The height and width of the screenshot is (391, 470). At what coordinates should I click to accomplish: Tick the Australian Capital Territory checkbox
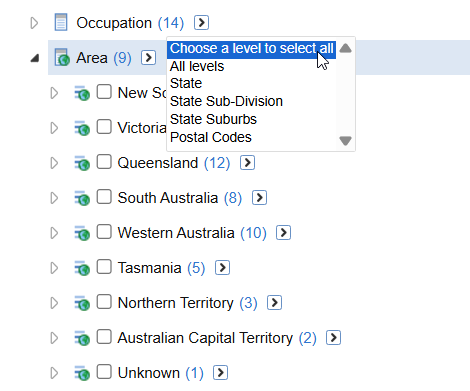(x=104, y=337)
